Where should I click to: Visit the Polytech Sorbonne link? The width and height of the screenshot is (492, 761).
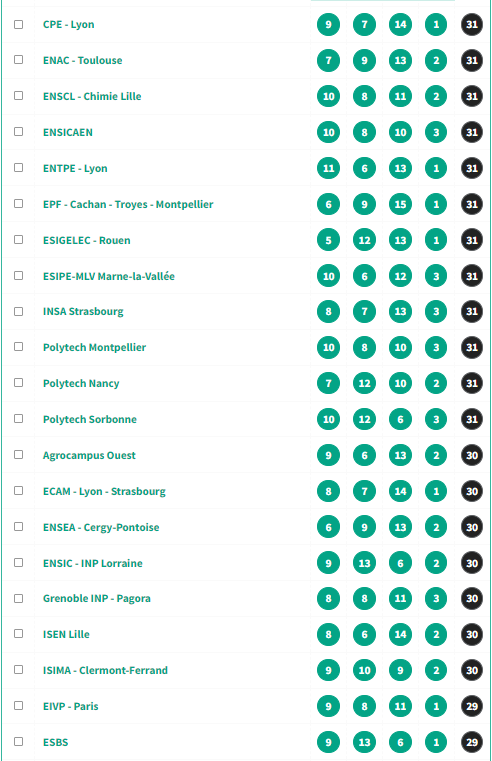90,419
